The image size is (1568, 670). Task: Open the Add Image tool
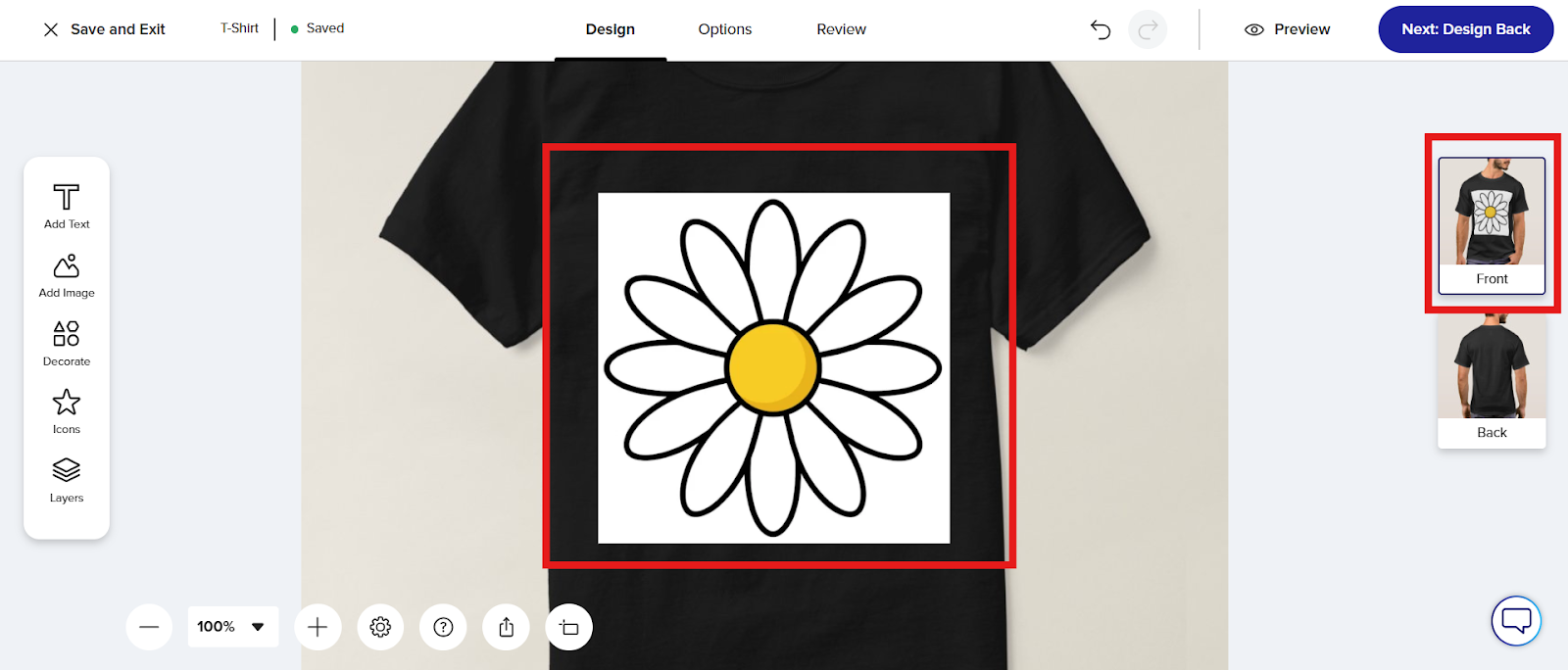[67, 275]
